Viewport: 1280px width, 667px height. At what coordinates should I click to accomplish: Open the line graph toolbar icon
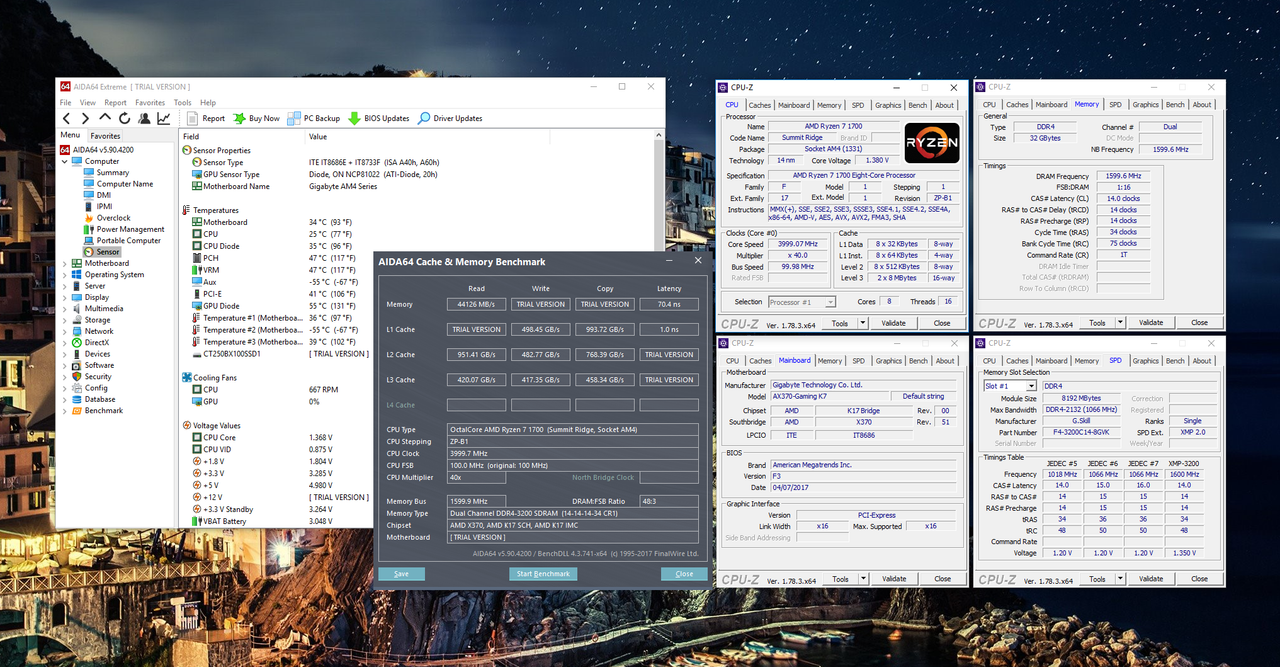(x=163, y=118)
